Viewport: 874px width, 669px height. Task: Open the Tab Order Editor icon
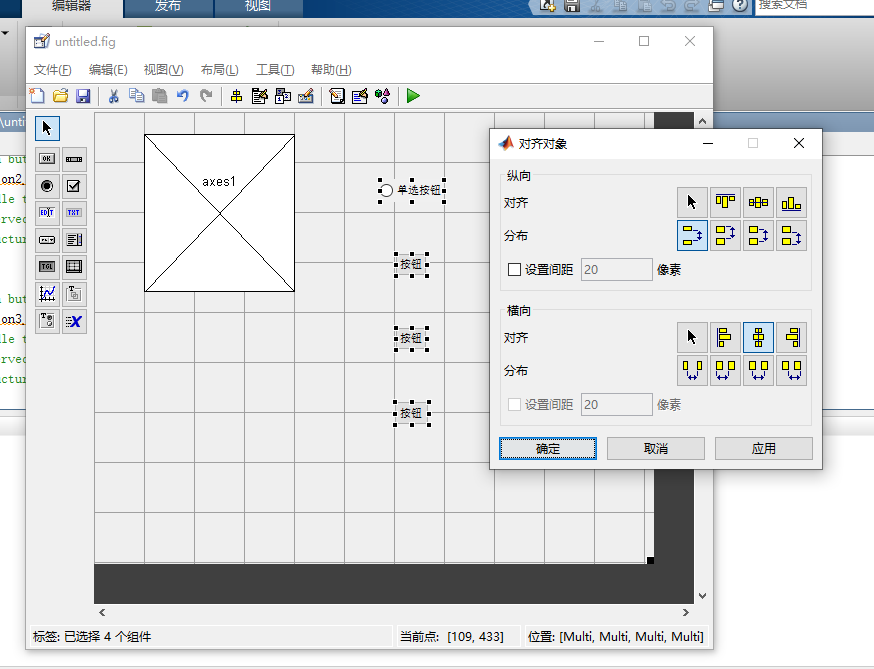point(283,96)
